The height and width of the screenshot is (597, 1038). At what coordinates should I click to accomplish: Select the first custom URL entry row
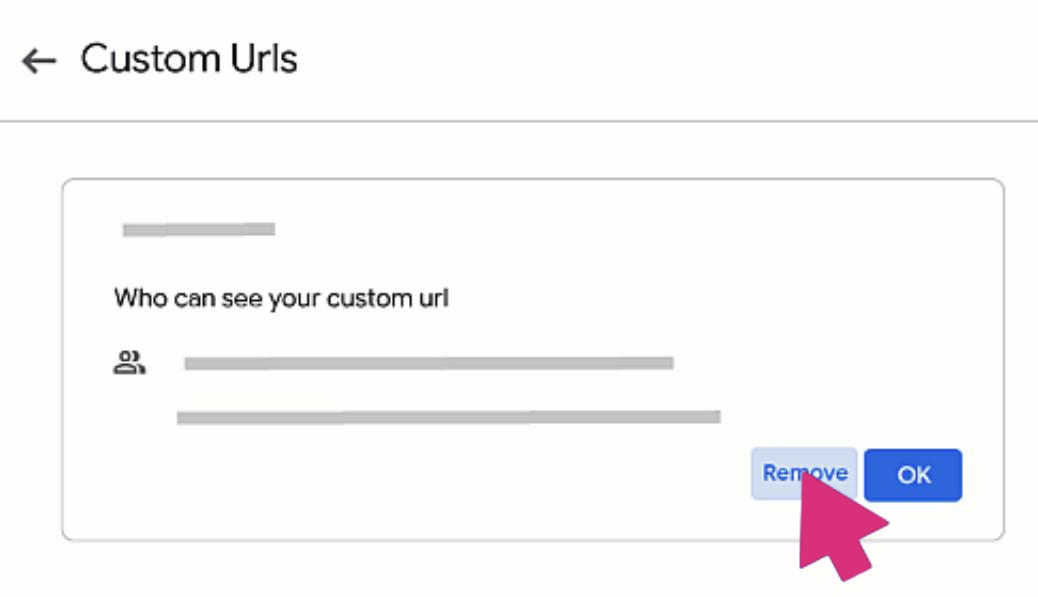click(428, 361)
